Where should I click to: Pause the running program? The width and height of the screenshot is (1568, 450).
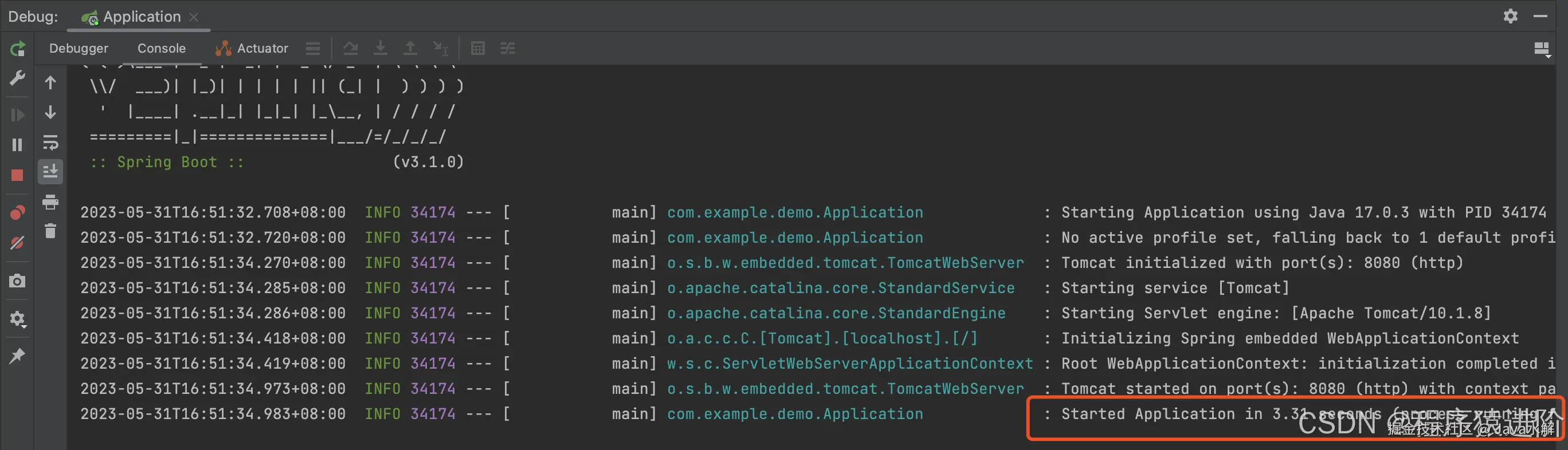[x=18, y=145]
